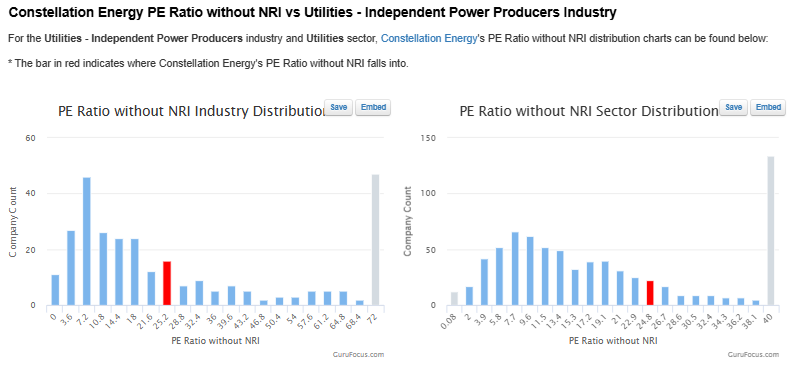Embed the Industry Distribution chart
The image size is (799, 369).
pyautogui.click(x=373, y=108)
